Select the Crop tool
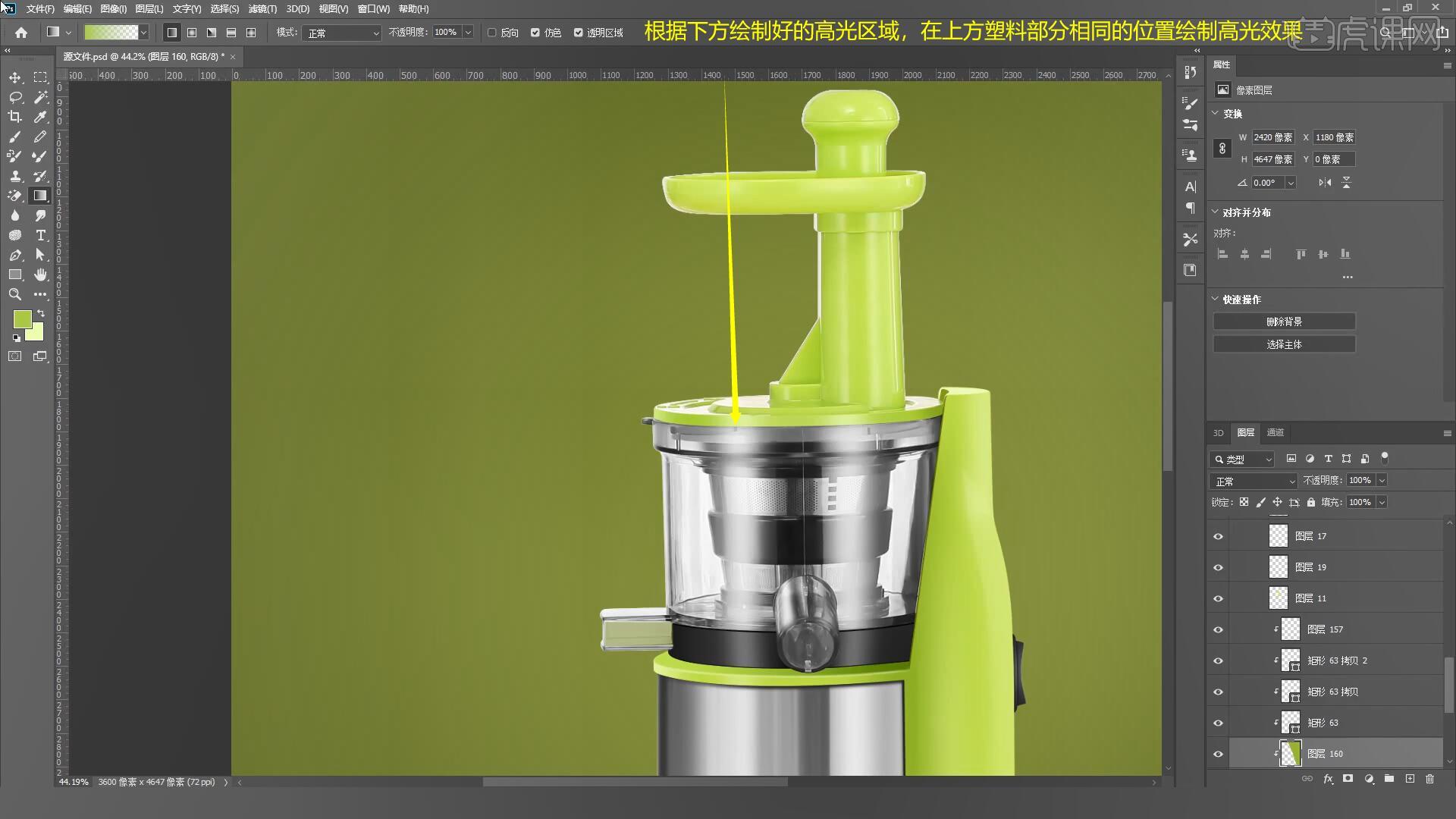 coord(14,117)
